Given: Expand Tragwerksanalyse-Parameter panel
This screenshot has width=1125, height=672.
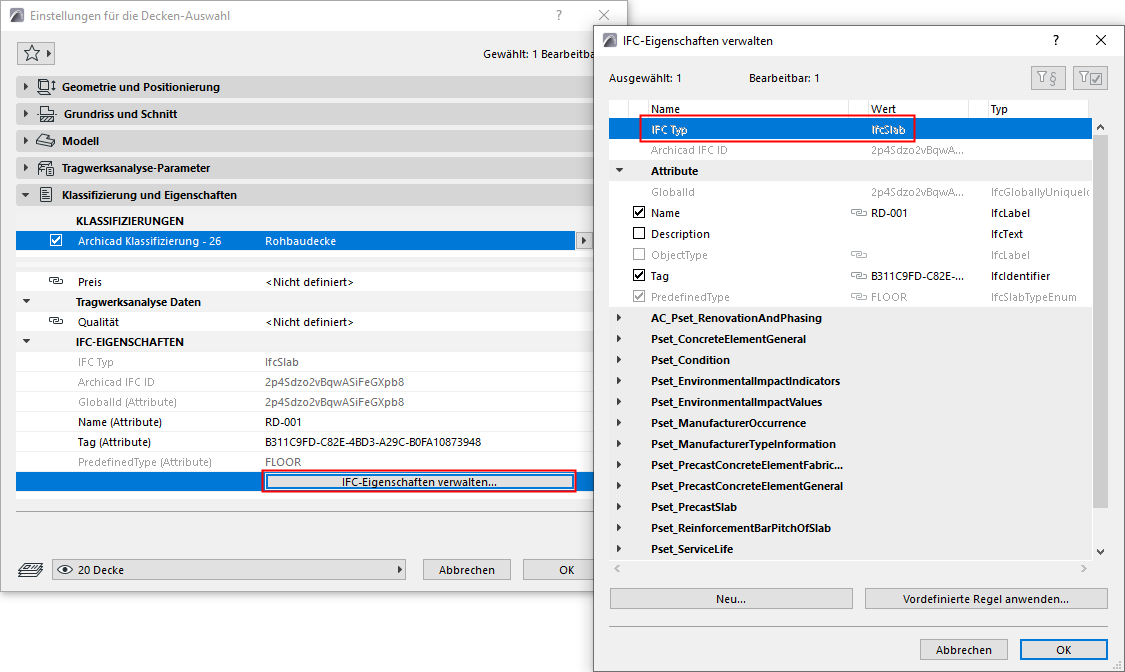Looking at the screenshot, I should pyautogui.click(x=26, y=168).
